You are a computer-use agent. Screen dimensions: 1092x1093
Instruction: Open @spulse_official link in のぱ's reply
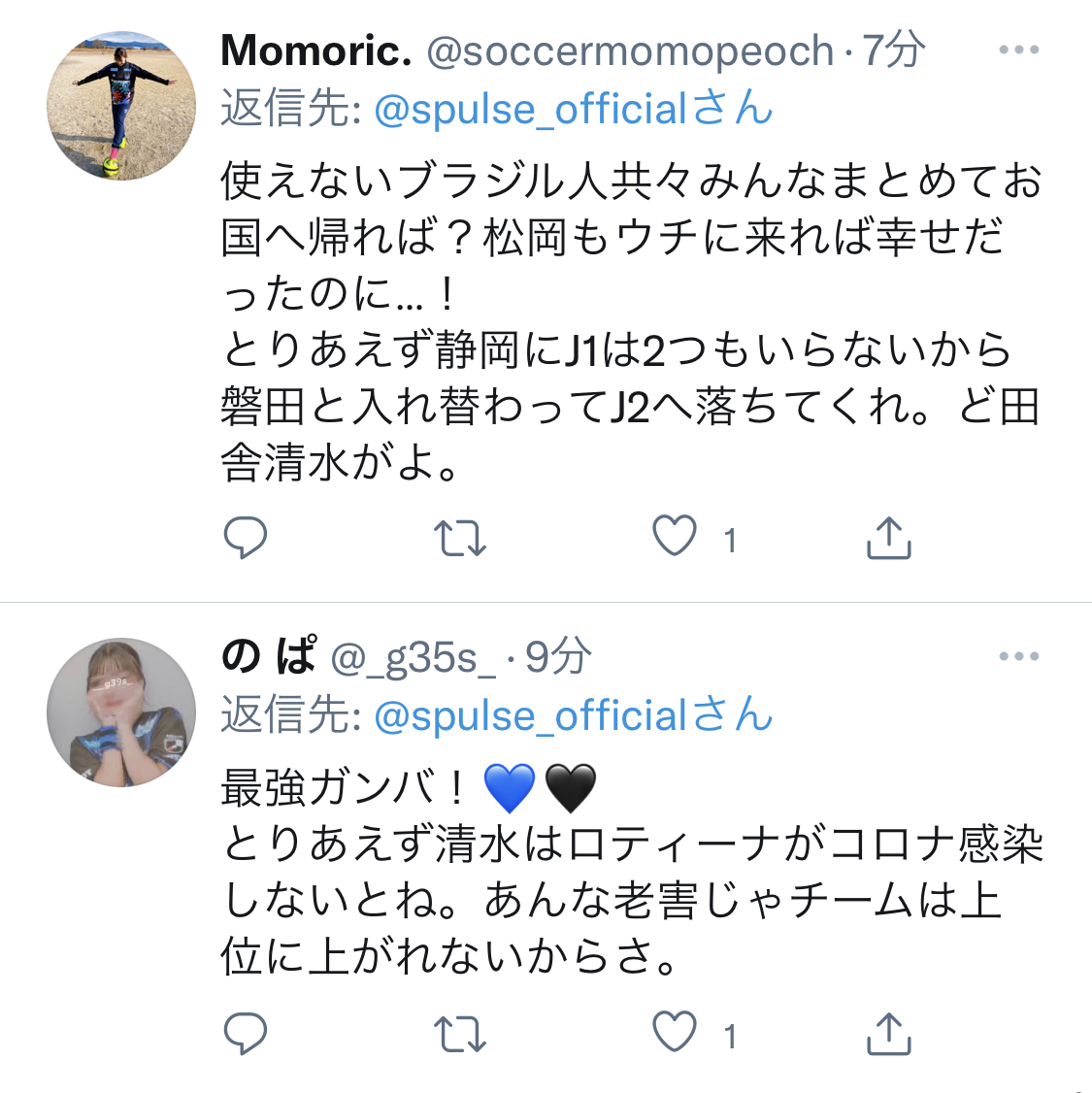531,716
